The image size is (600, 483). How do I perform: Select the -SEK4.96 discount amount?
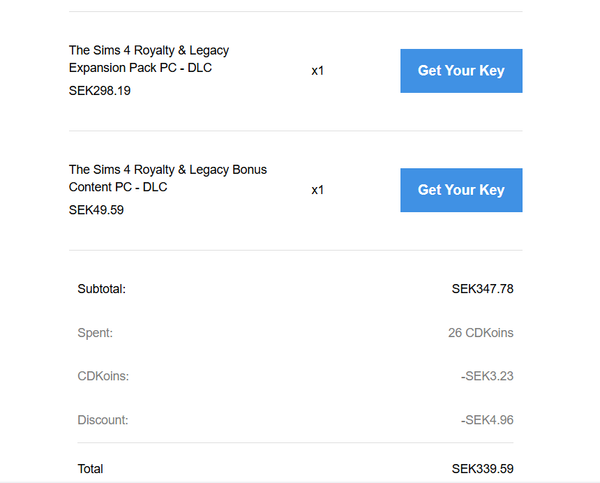[x=487, y=420]
